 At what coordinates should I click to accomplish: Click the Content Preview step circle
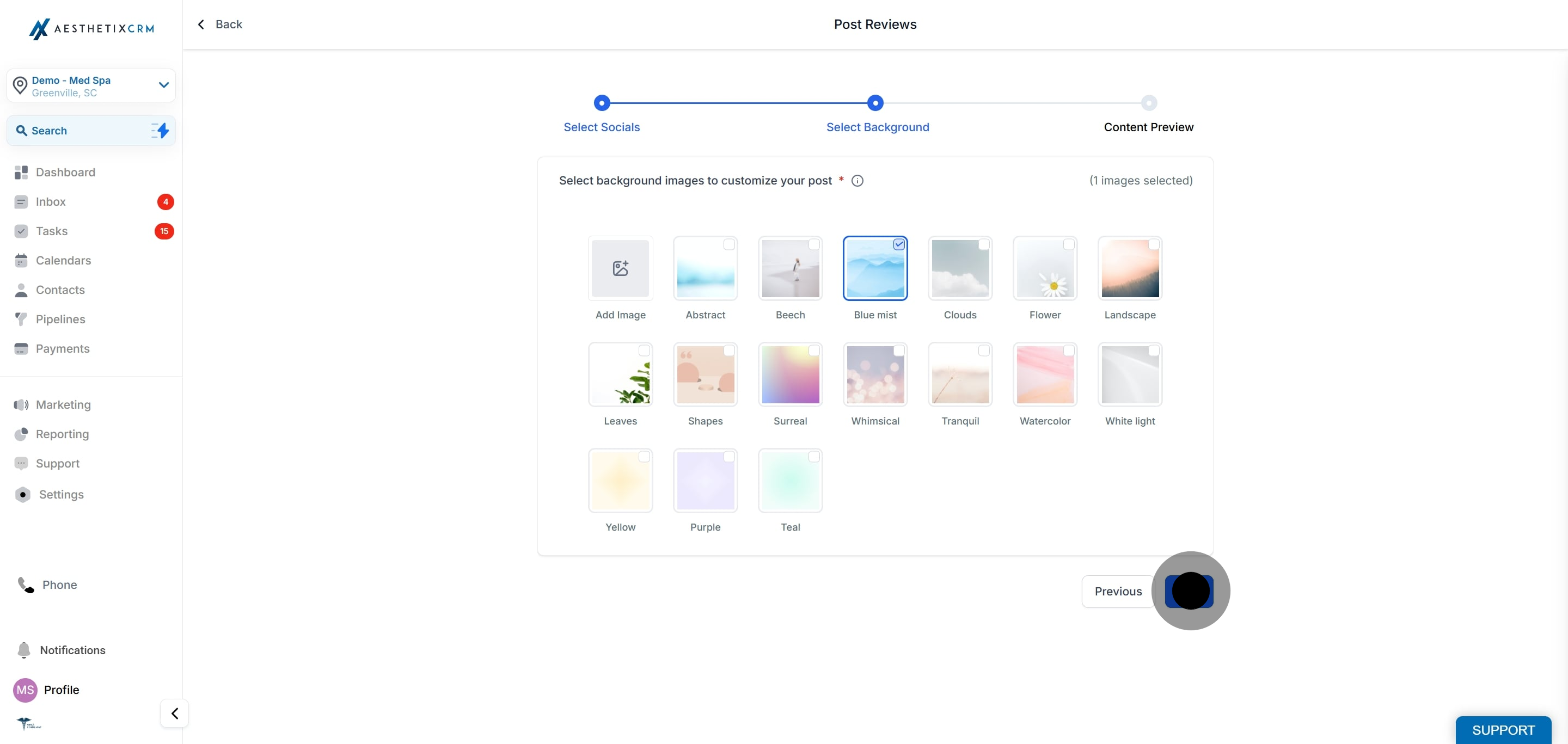(1149, 103)
